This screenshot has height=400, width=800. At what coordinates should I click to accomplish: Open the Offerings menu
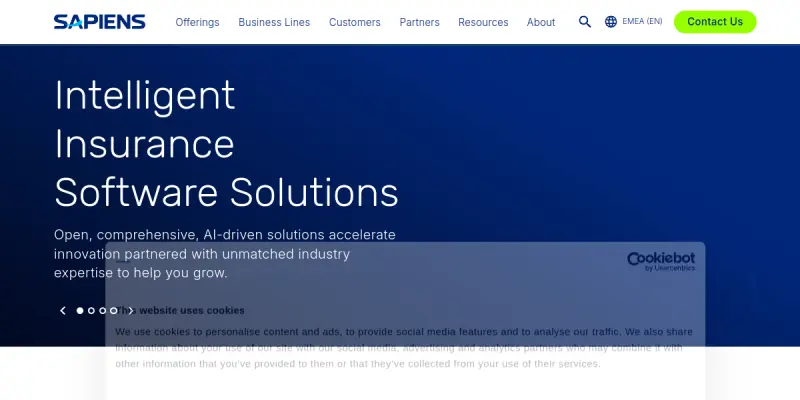click(x=197, y=22)
